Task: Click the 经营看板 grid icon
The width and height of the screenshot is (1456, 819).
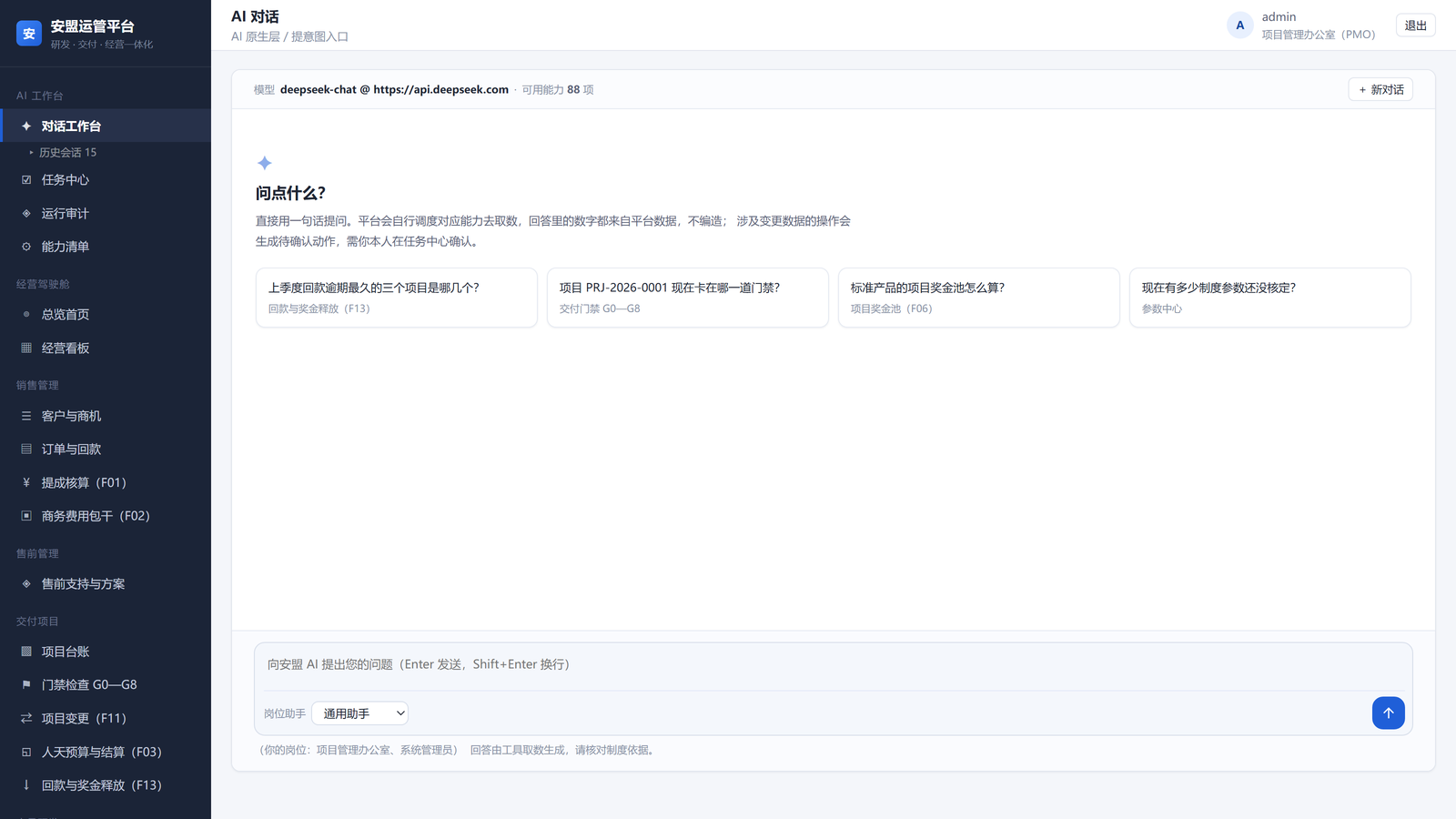Action: click(x=26, y=348)
